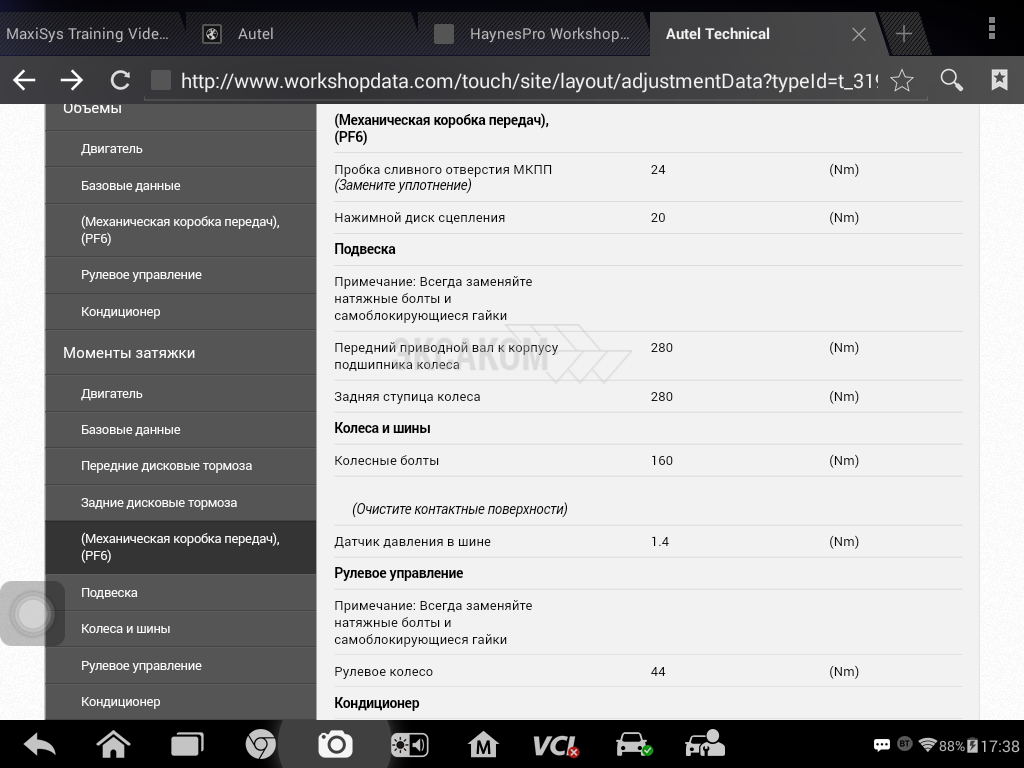Tap the URL address field

click(x=528, y=81)
